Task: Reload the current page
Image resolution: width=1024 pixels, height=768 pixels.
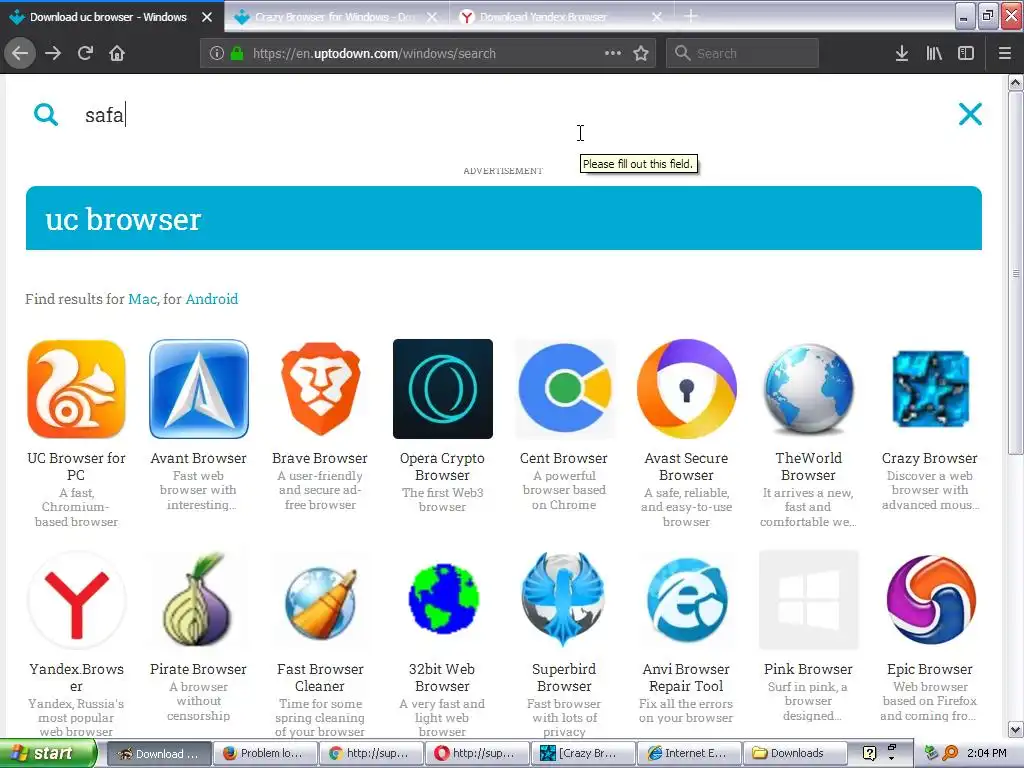Action: tap(85, 53)
